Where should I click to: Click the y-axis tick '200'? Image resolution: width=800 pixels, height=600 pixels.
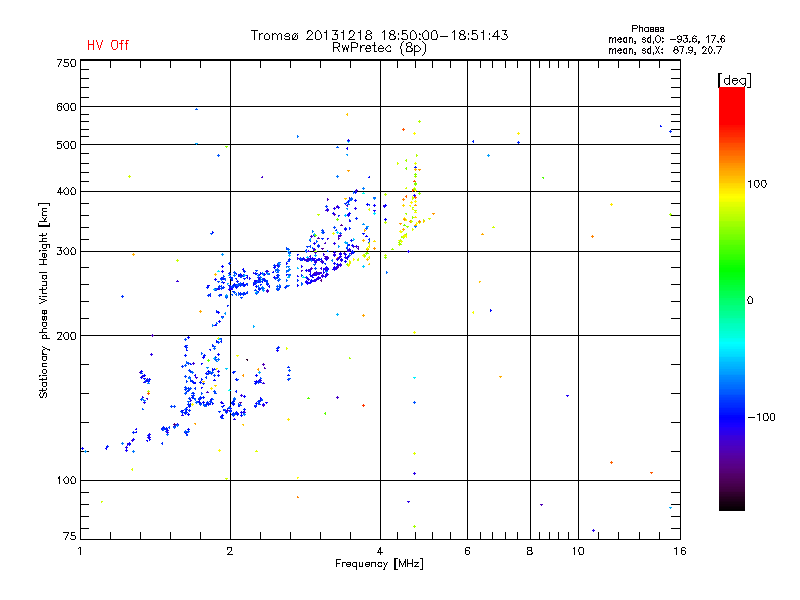[x=66, y=336]
